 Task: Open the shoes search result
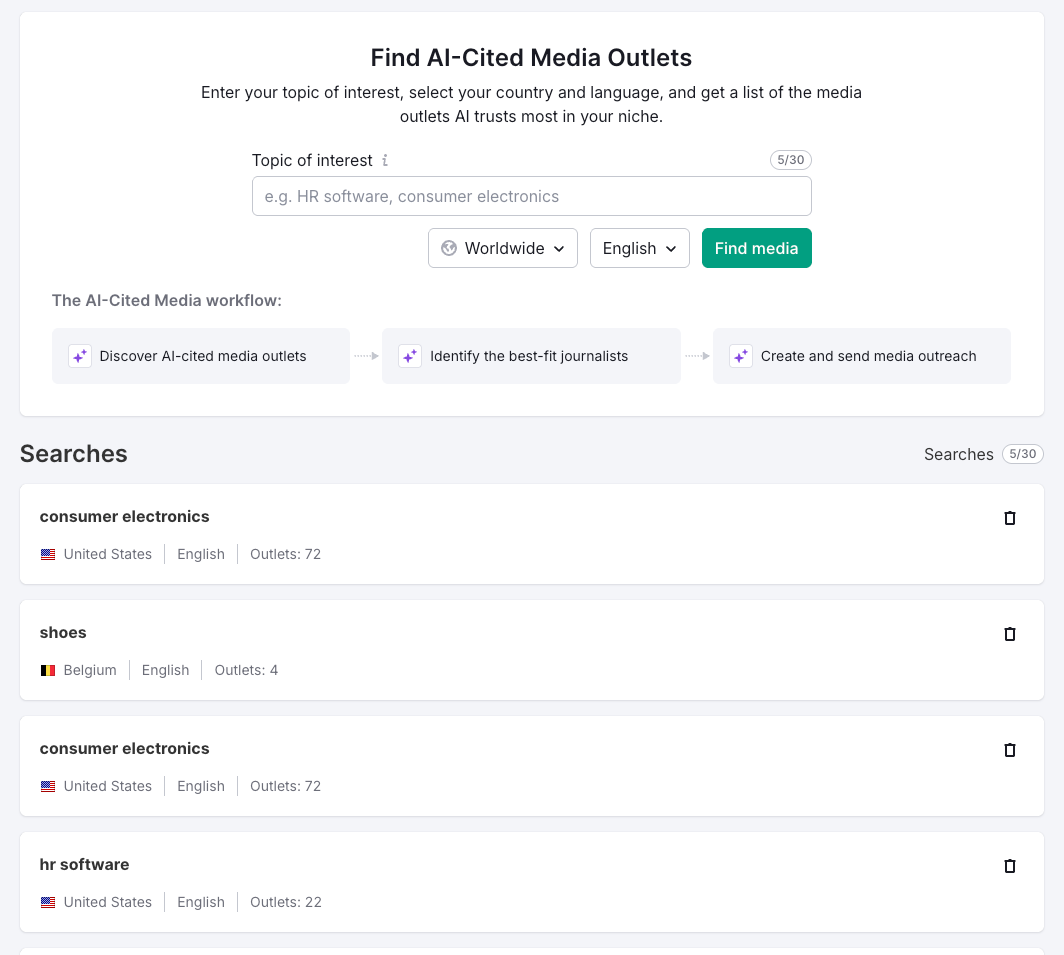tap(63, 633)
